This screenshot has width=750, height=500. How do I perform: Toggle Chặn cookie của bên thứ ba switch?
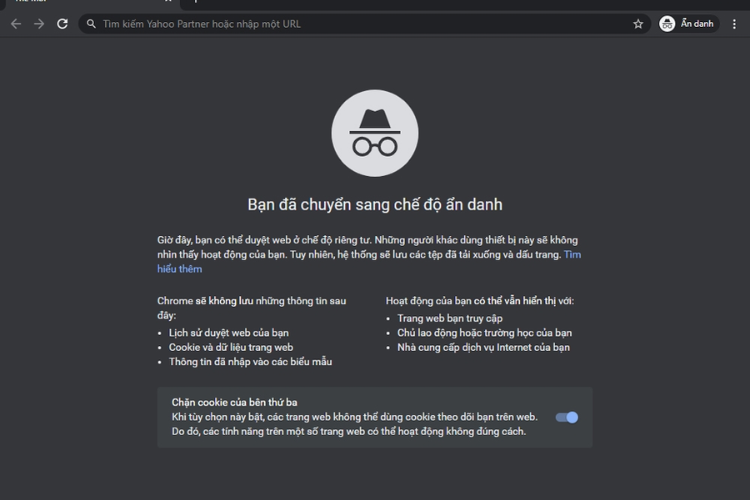[x=567, y=417]
